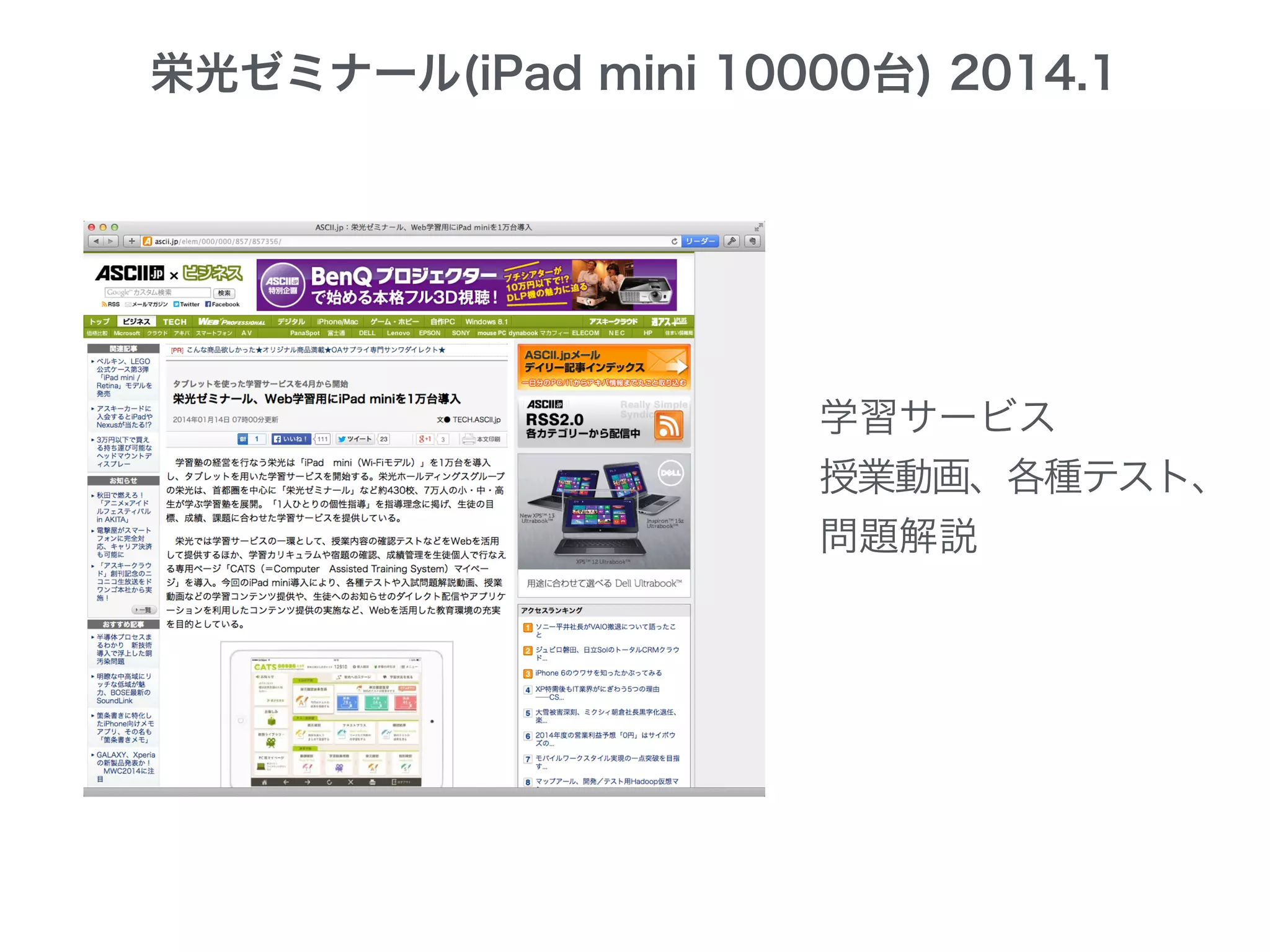Open ranking item 4 XP特需後もIT業界
This screenshot has height=952, width=1270.
tap(597, 693)
